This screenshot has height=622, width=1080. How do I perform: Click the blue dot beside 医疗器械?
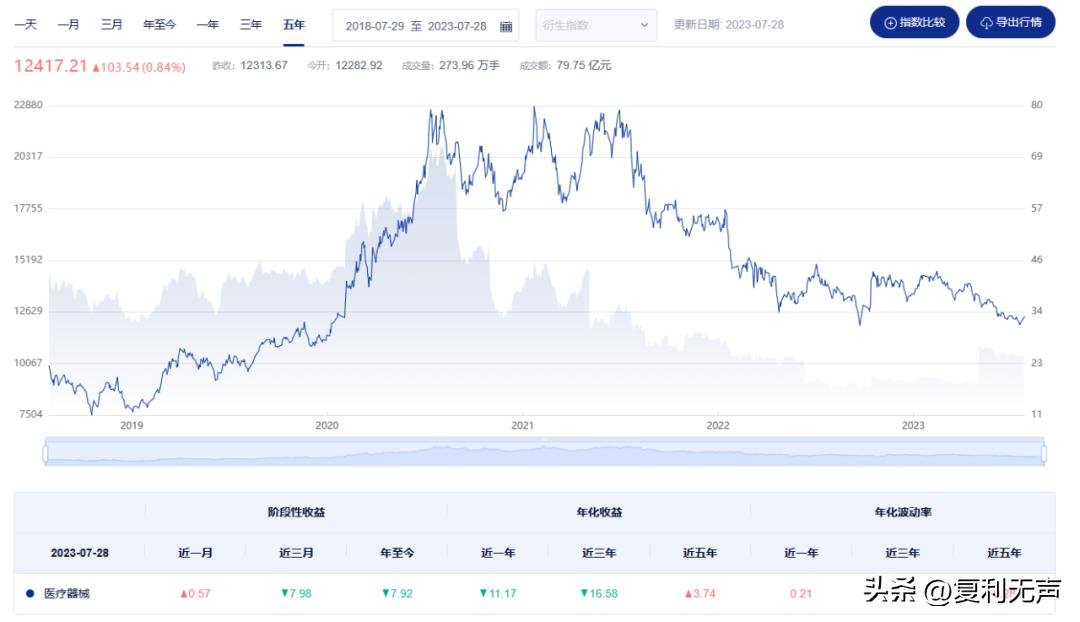pyautogui.click(x=30, y=593)
